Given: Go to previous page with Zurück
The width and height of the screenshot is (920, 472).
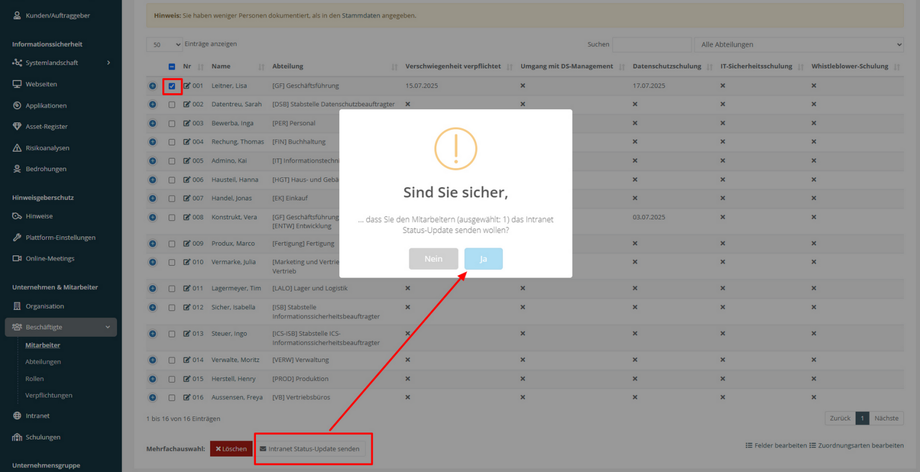Looking at the screenshot, I should (840, 419).
